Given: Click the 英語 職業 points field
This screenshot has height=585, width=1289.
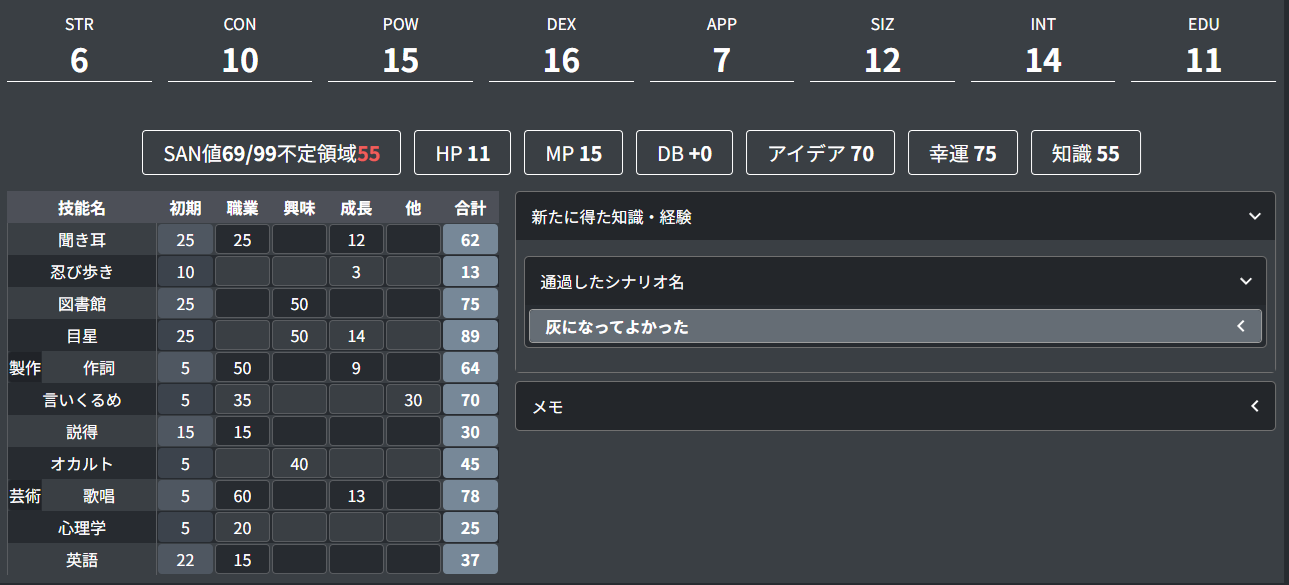Looking at the screenshot, I should pyautogui.click(x=242, y=560).
